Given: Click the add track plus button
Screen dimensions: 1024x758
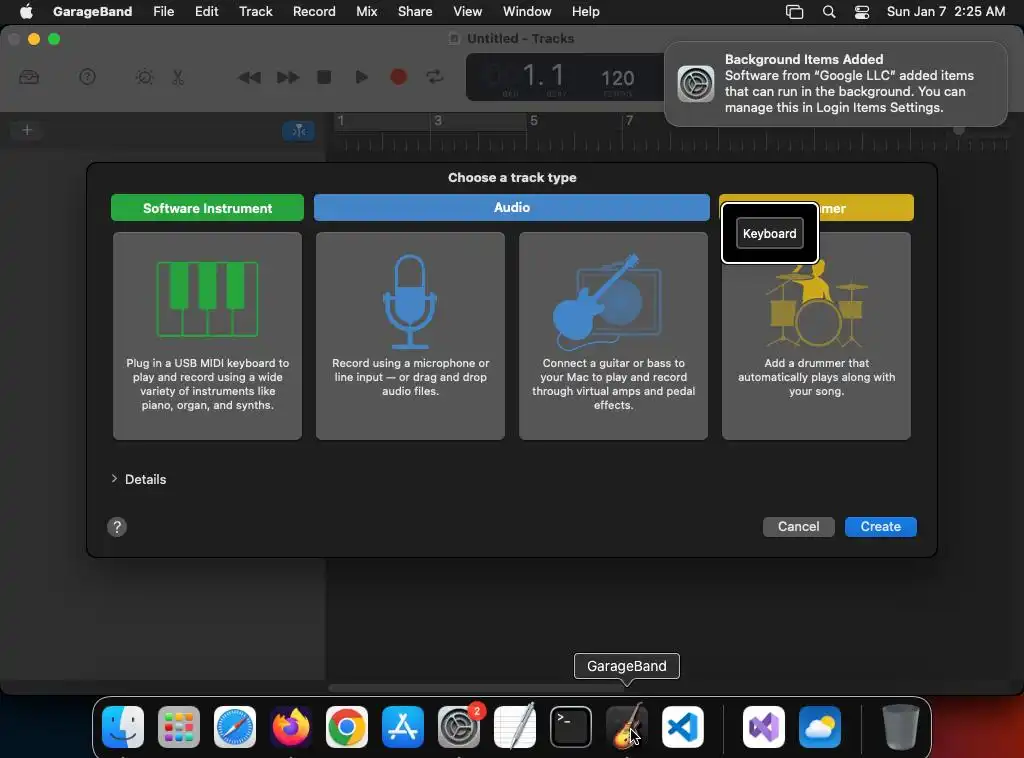Looking at the screenshot, I should pos(27,130).
